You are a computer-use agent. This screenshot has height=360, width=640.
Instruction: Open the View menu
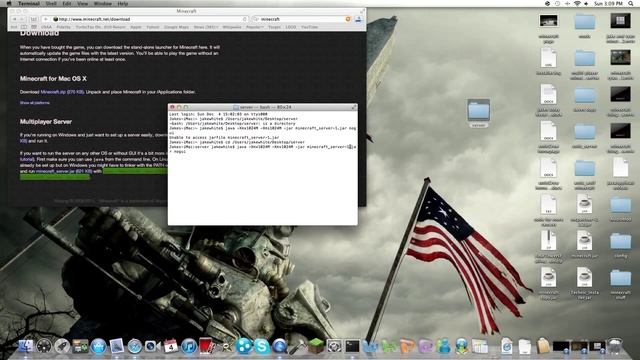[82, 3]
